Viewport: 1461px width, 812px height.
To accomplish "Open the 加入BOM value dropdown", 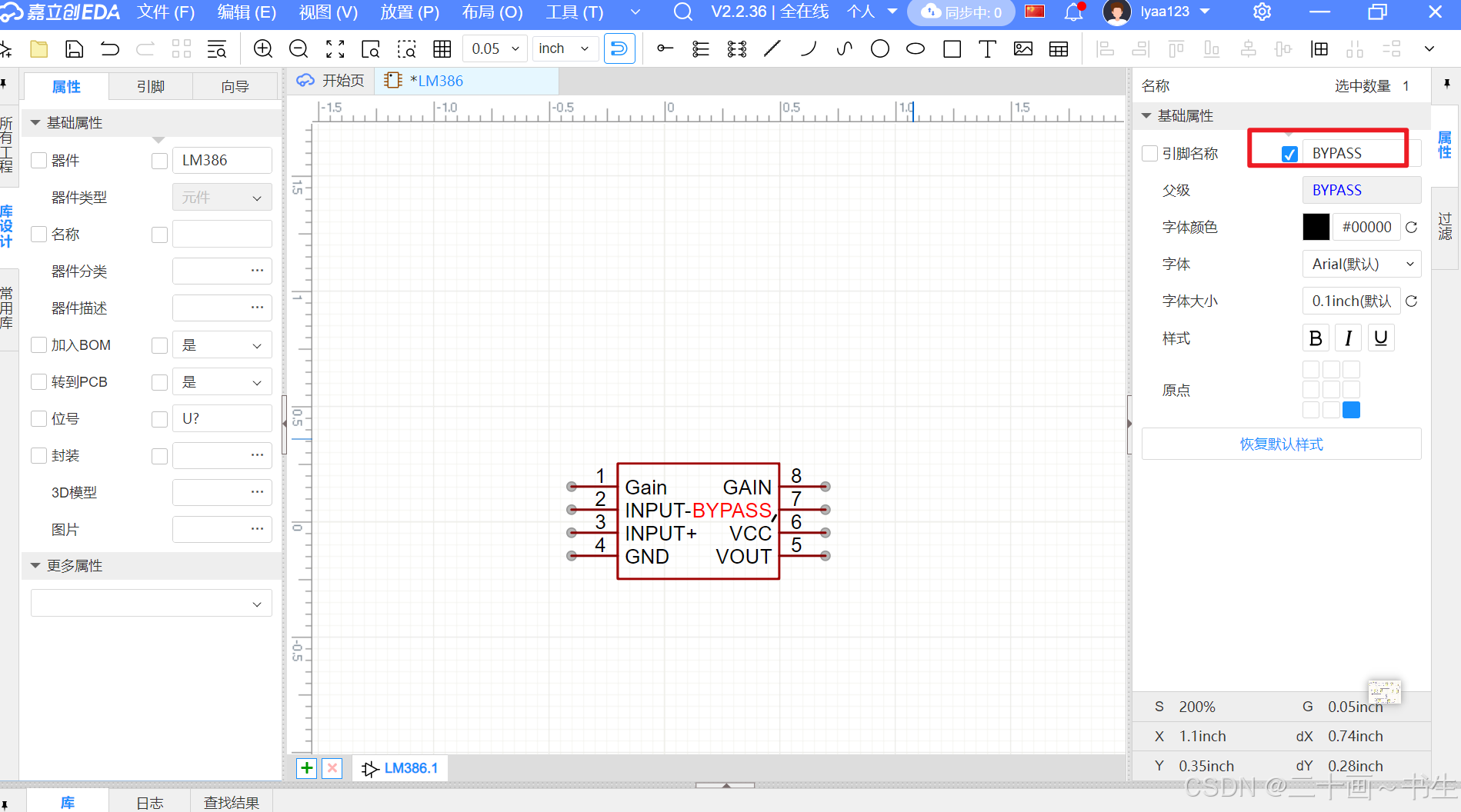I will (222, 345).
